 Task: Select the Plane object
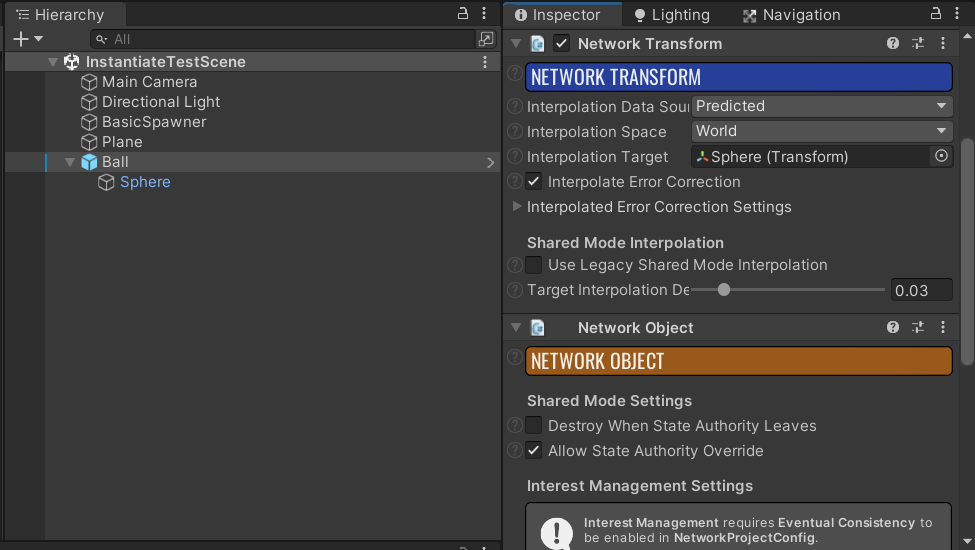coord(122,142)
